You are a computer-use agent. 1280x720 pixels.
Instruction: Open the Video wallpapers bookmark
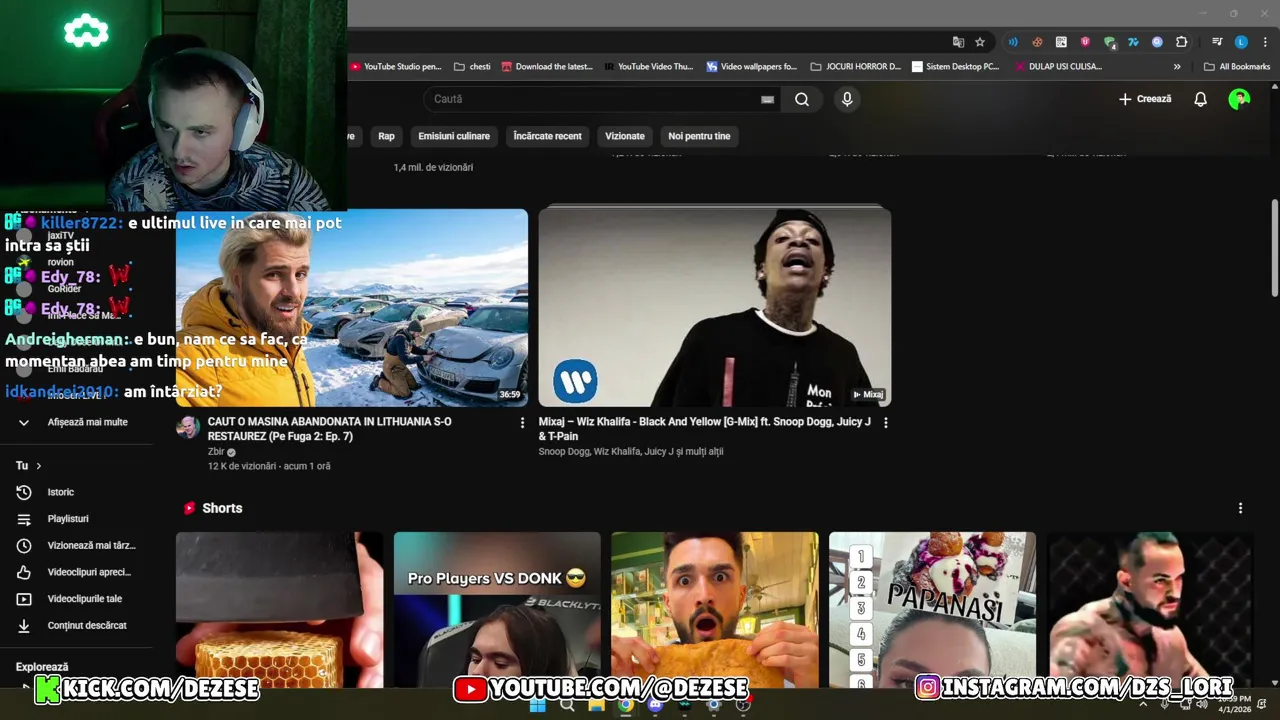point(752,67)
